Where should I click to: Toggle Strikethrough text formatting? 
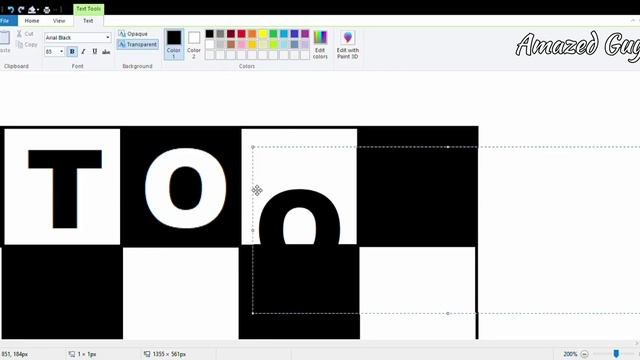coord(106,52)
